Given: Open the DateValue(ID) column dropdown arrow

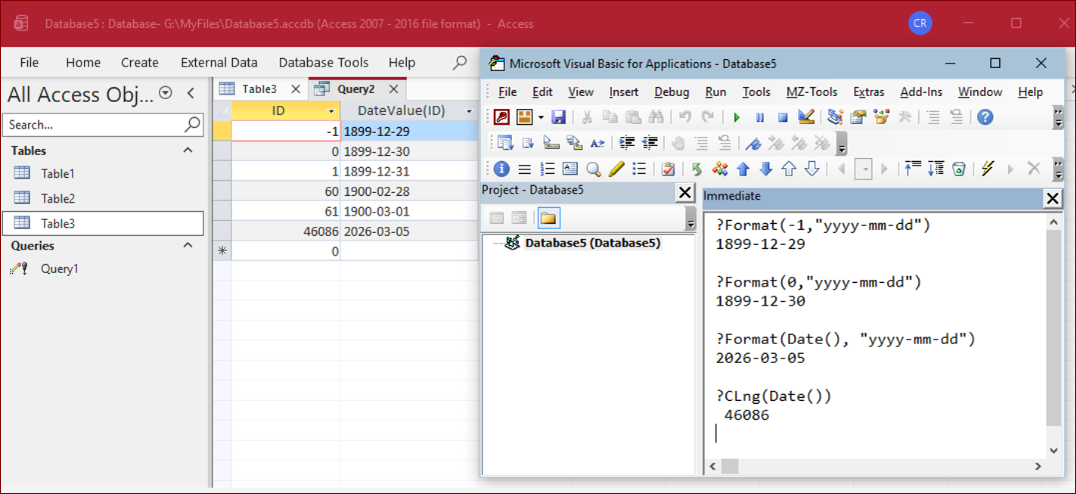Looking at the screenshot, I should (469, 111).
